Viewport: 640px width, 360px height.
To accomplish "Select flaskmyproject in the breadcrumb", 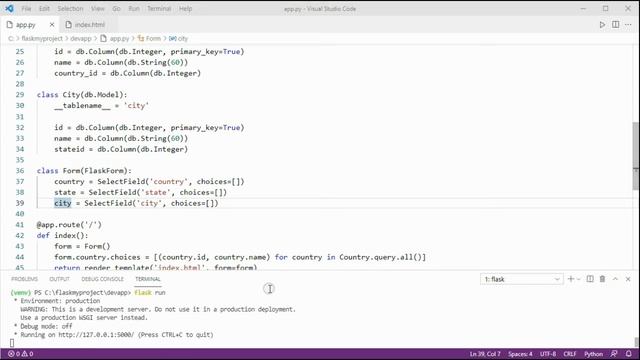I will (x=42, y=38).
